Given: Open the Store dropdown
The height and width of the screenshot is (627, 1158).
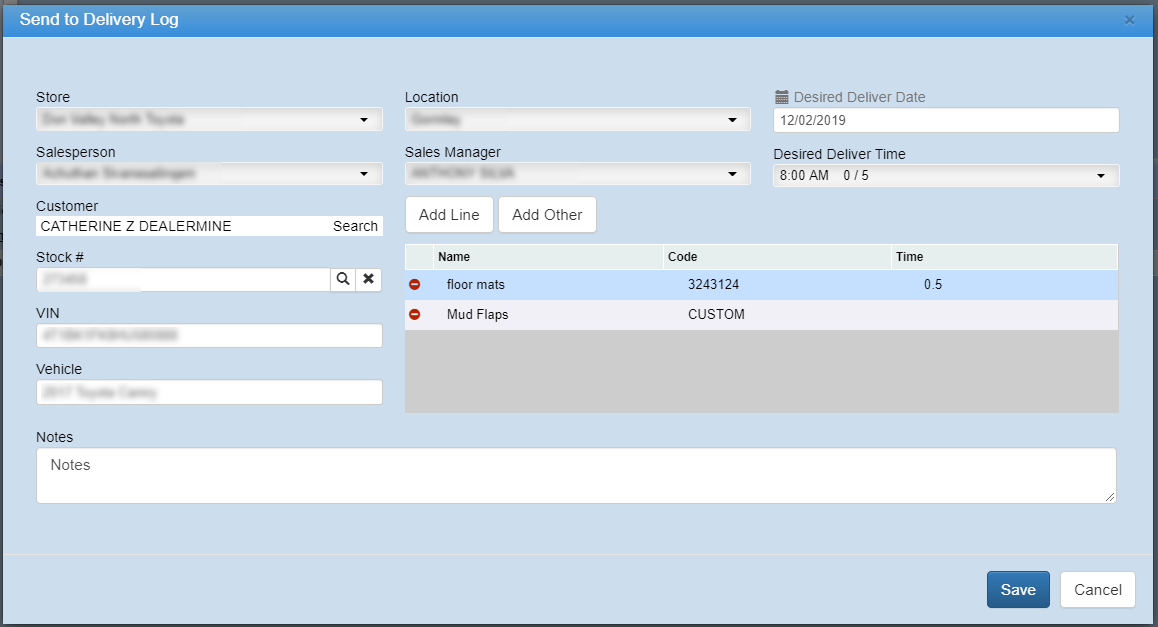Looking at the screenshot, I should tap(209, 120).
